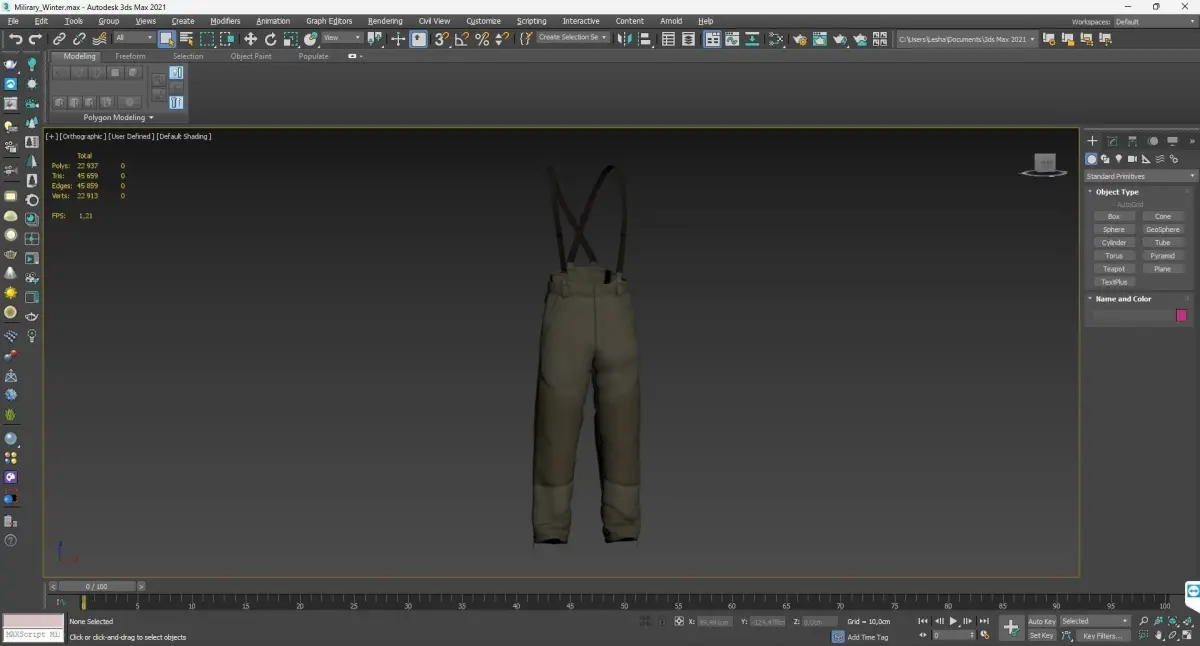
Task: Toggle Window/Crossing selection mode
Action: [x=228, y=39]
